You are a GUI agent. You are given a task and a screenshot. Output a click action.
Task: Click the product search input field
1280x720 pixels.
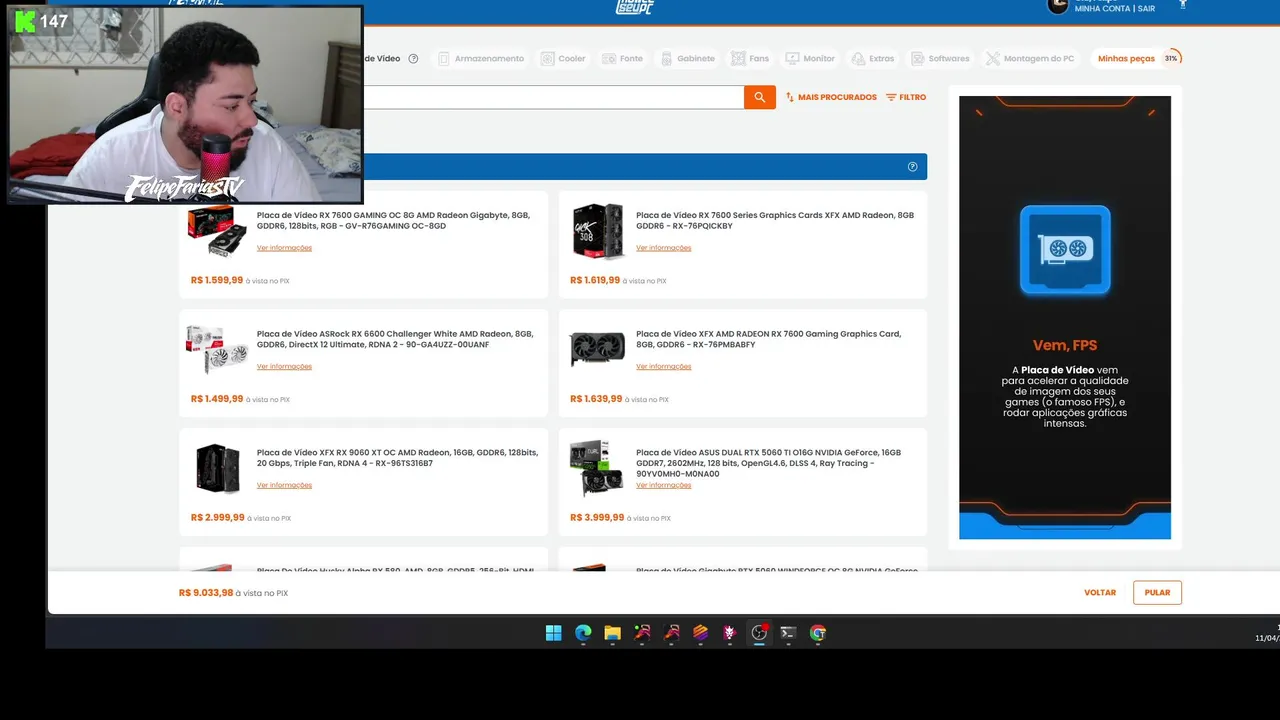[x=553, y=97]
